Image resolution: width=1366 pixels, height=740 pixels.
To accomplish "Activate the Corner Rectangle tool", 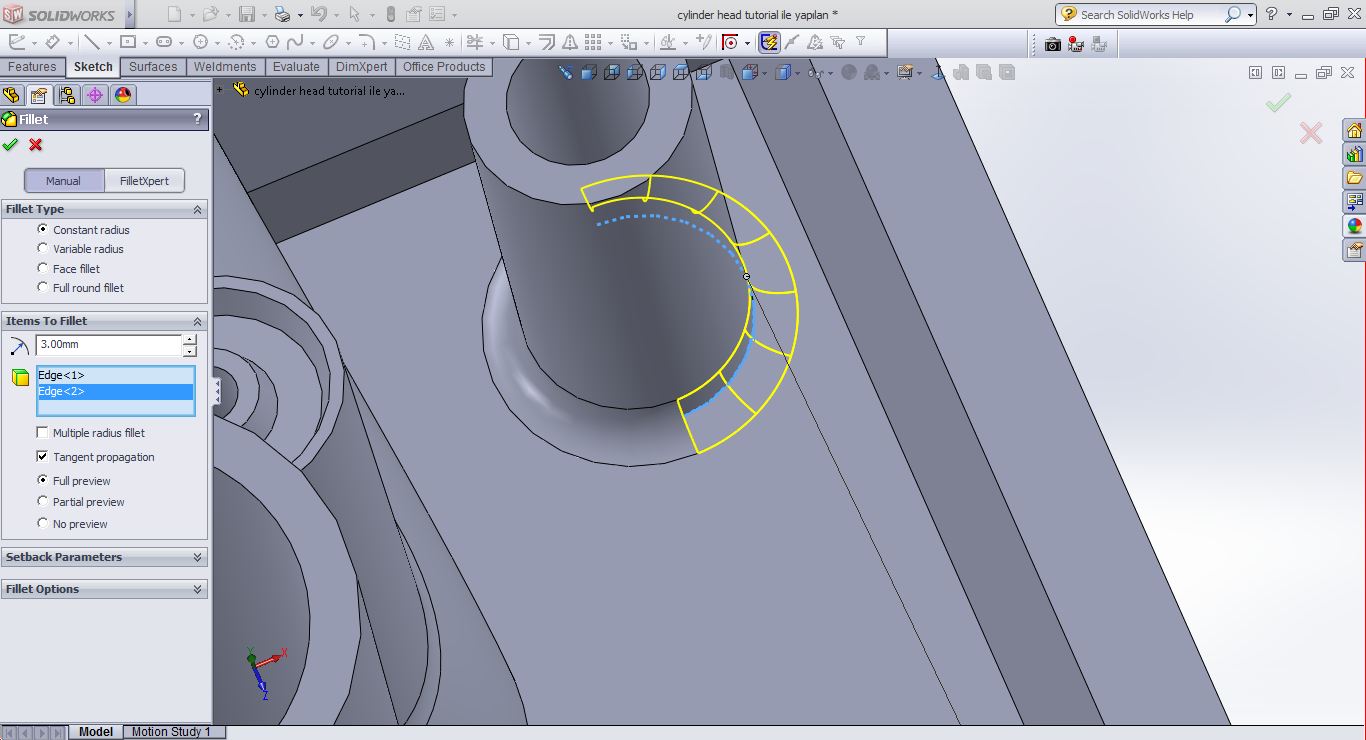I will click(x=129, y=42).
